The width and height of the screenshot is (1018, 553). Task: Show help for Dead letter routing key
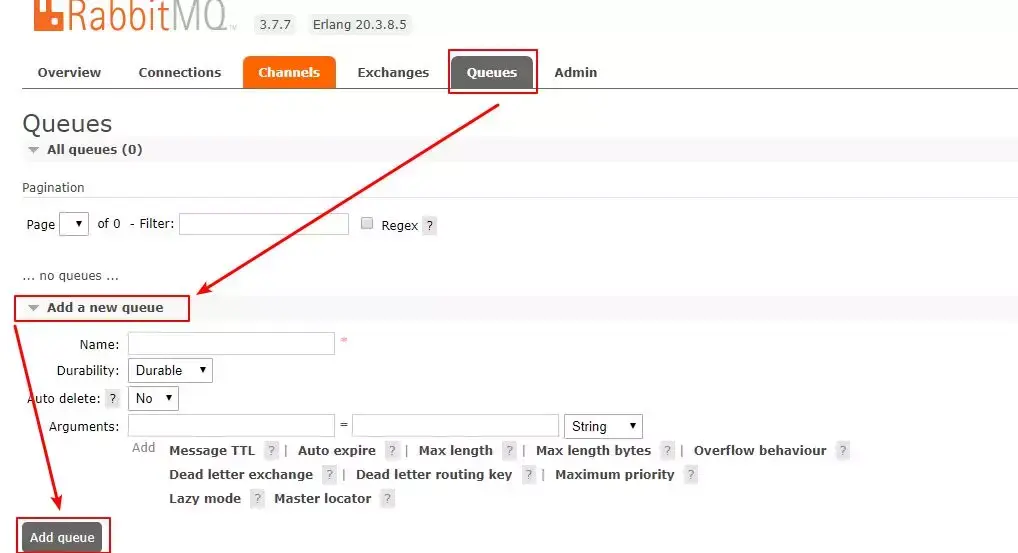528,474
